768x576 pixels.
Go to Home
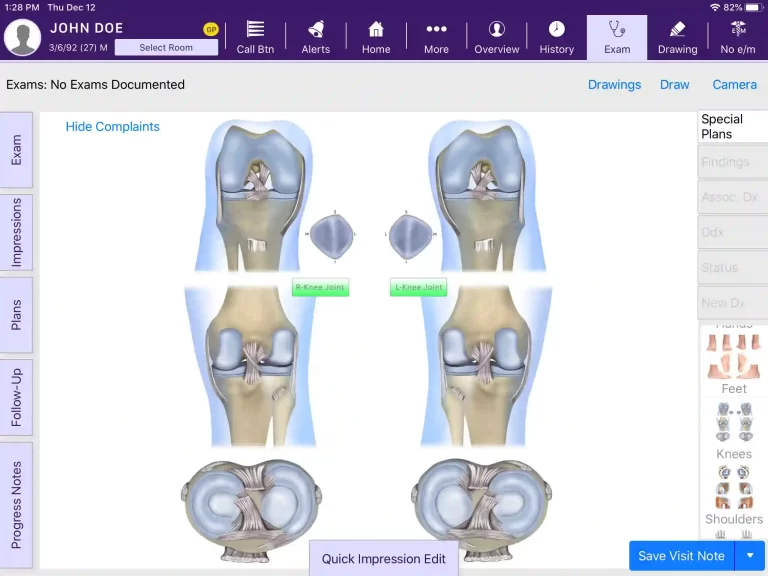click(x=376, y=37)
